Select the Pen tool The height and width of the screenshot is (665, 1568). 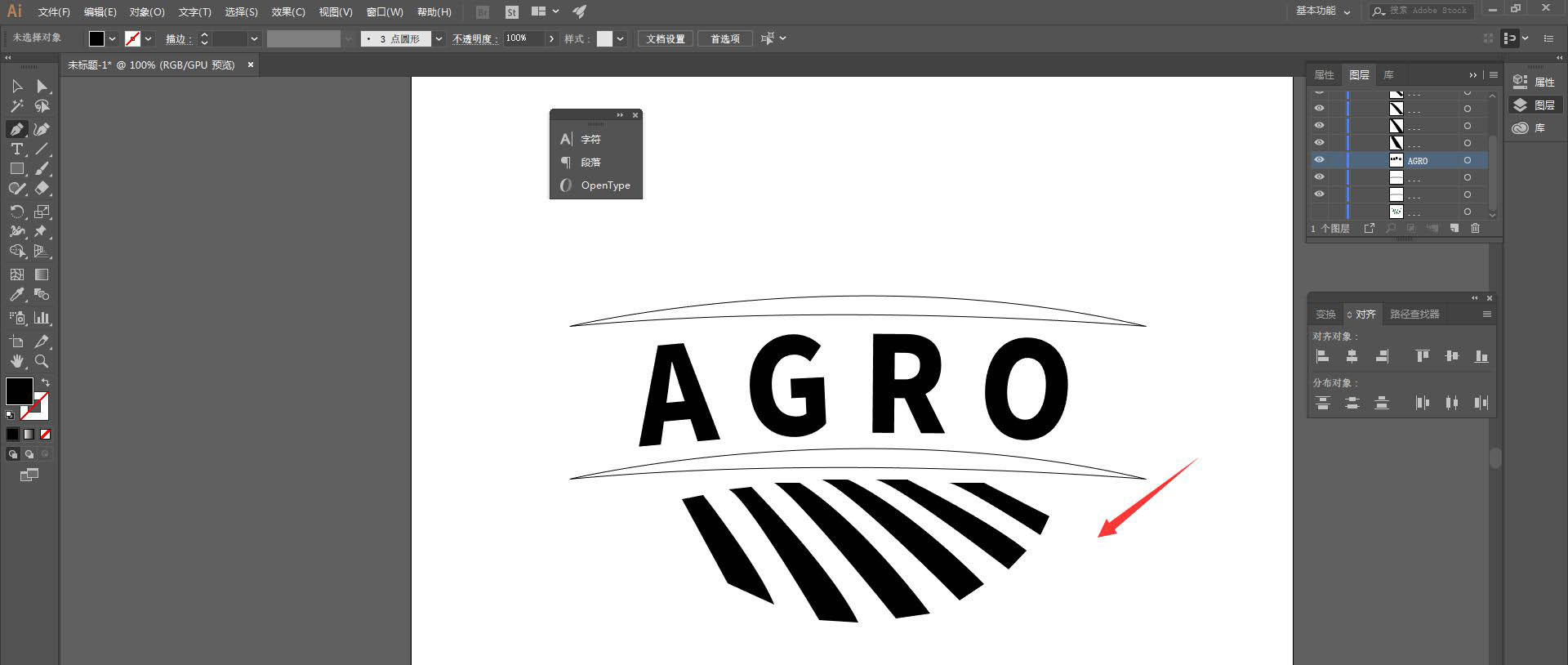(x=16, y=129)
